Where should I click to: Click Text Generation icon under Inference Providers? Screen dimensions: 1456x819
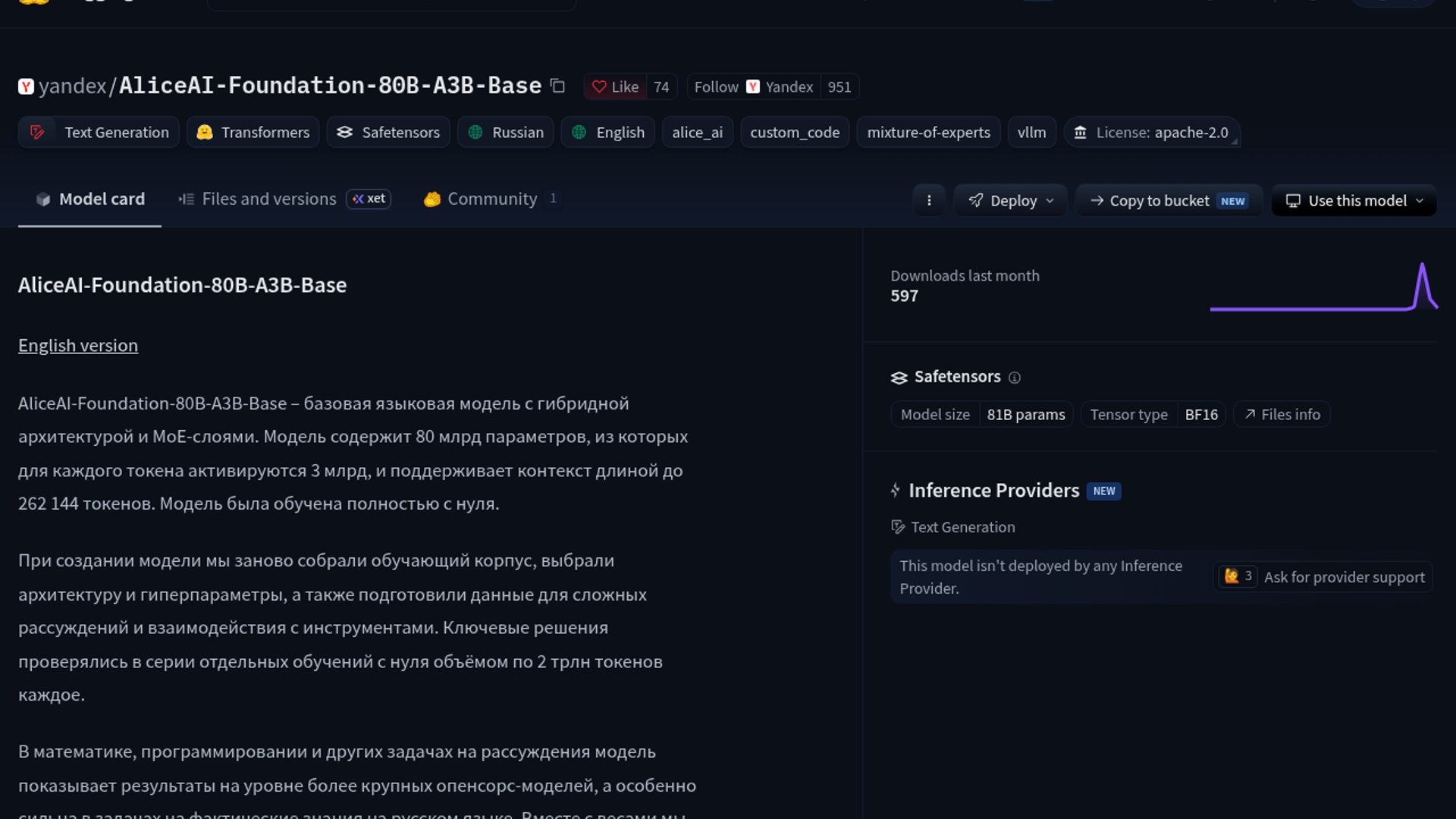[898, 527]
